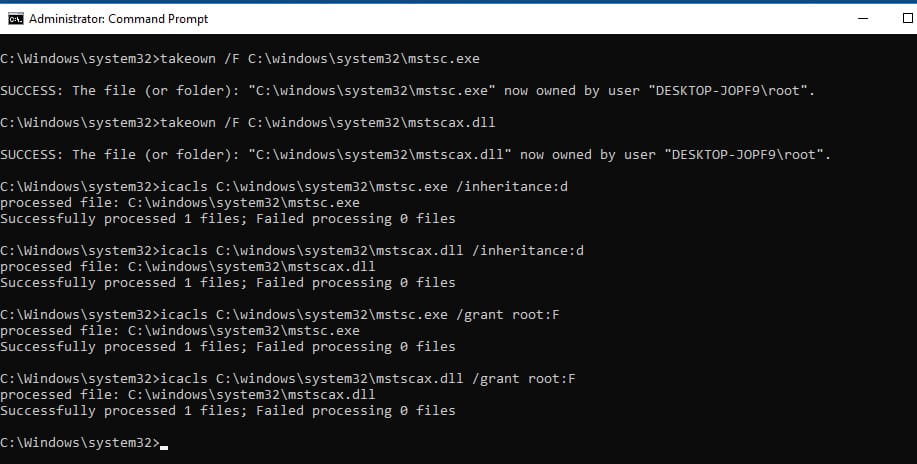
Task: Click the icacls mstsc.exe /grant root:F command
Action: (x=280, y=315)
